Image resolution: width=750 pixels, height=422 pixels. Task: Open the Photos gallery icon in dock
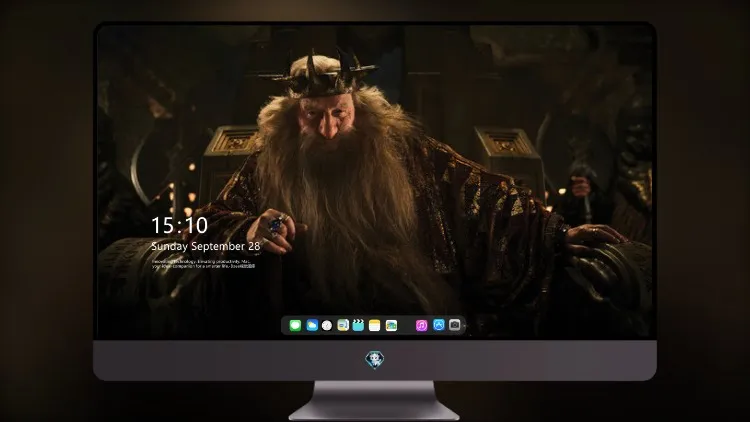click(391, 326)
